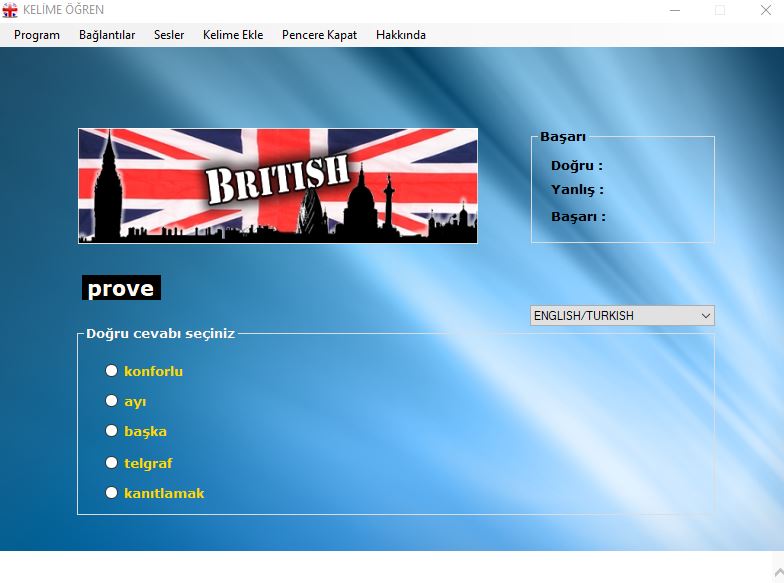The height and width of the screenshot is (583, 784).
Task: Click the Yanlış score label
Action: coord(577,190)
